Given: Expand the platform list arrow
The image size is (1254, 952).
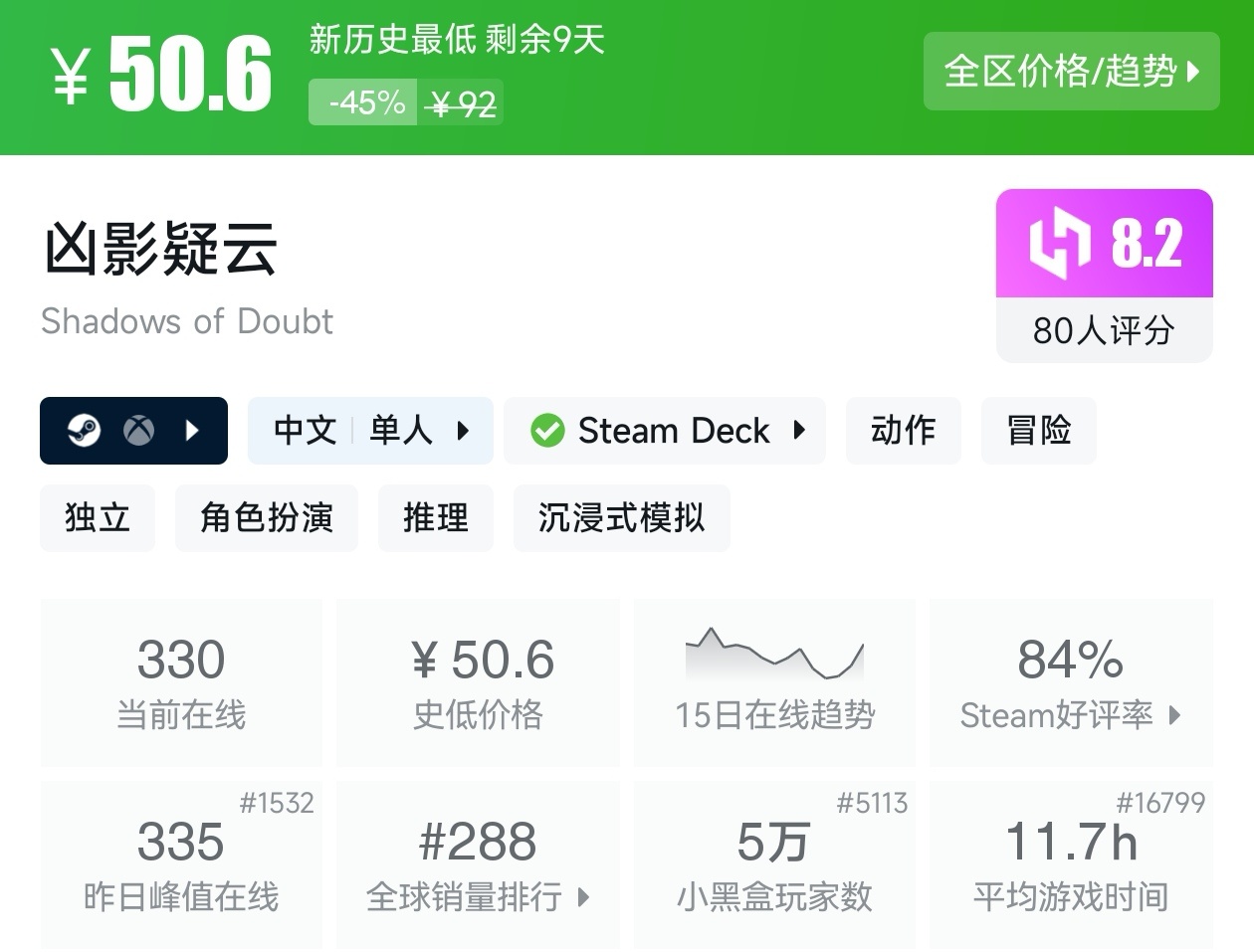Looking at the screenshot, I should tap(192, 431).
